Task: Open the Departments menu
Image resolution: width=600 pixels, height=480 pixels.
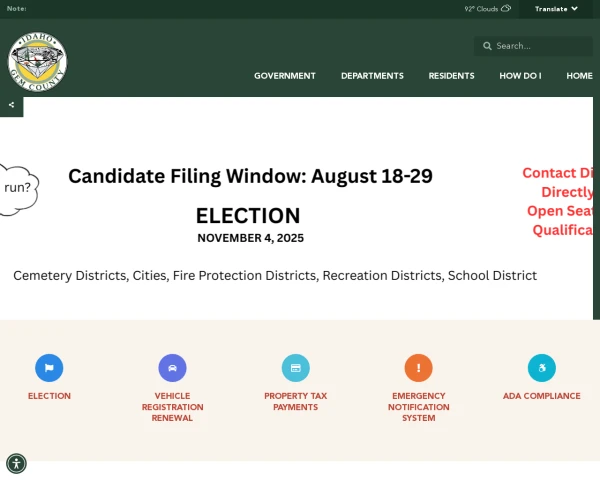Action: pos(372,76)
